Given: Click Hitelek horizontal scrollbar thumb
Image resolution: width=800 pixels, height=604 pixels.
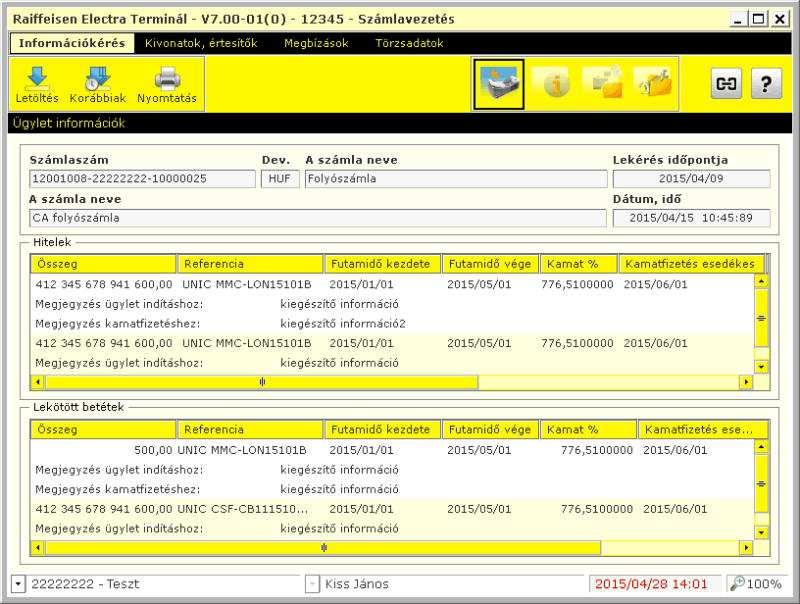Looking at the screenshot, I should click(x=262, y=382).
